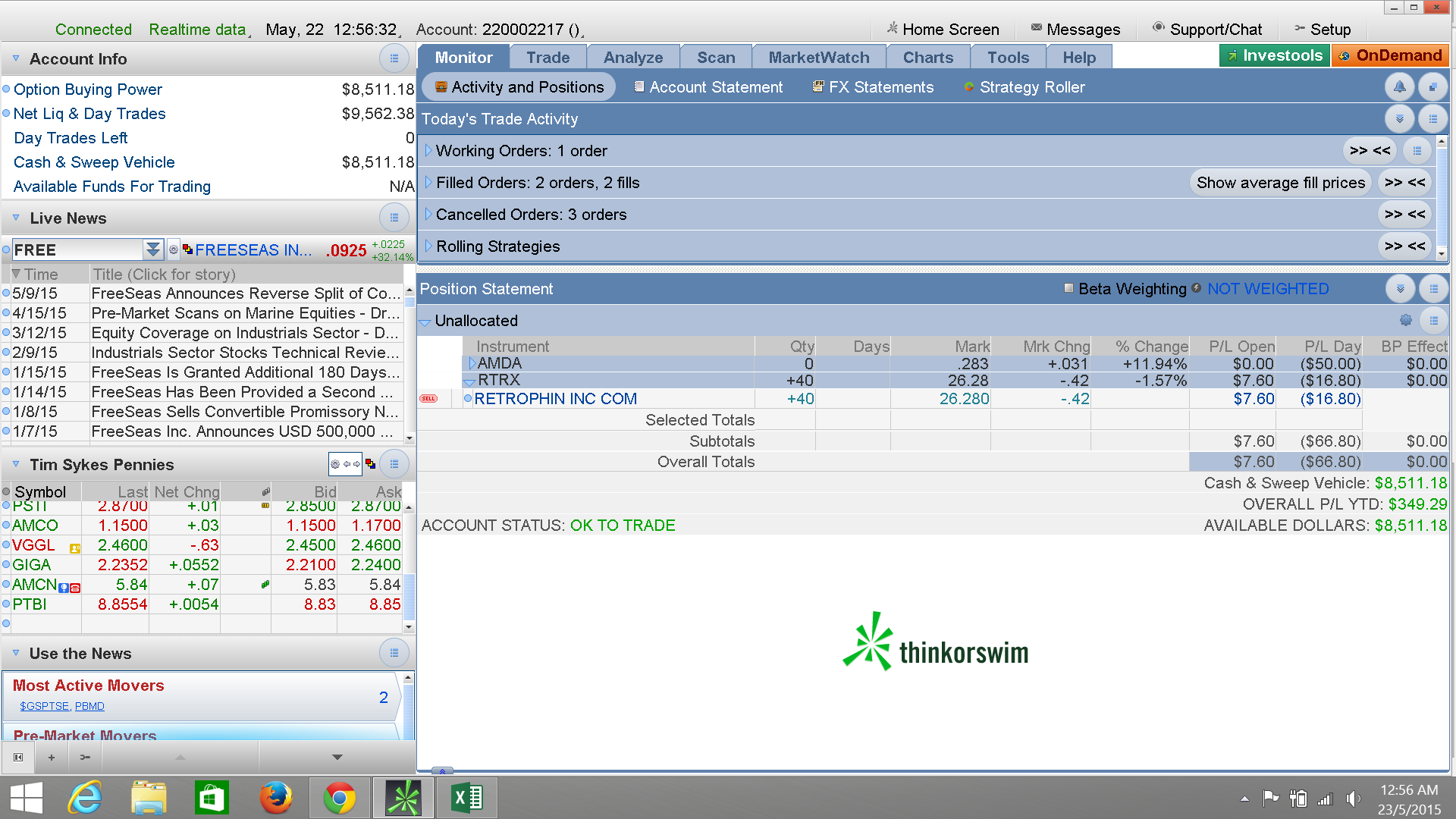Switch to the Charts tab

point(927,58)
